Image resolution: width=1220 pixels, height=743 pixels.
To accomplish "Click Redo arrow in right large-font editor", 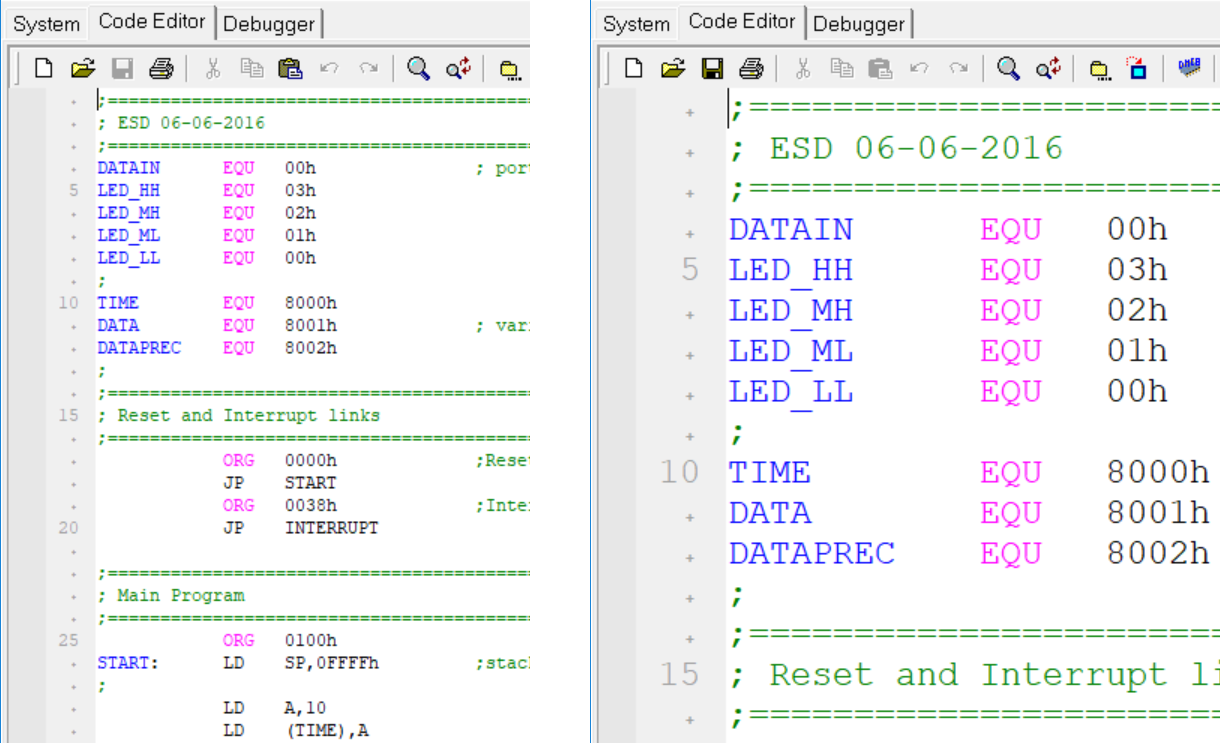I will pos(959,68).
